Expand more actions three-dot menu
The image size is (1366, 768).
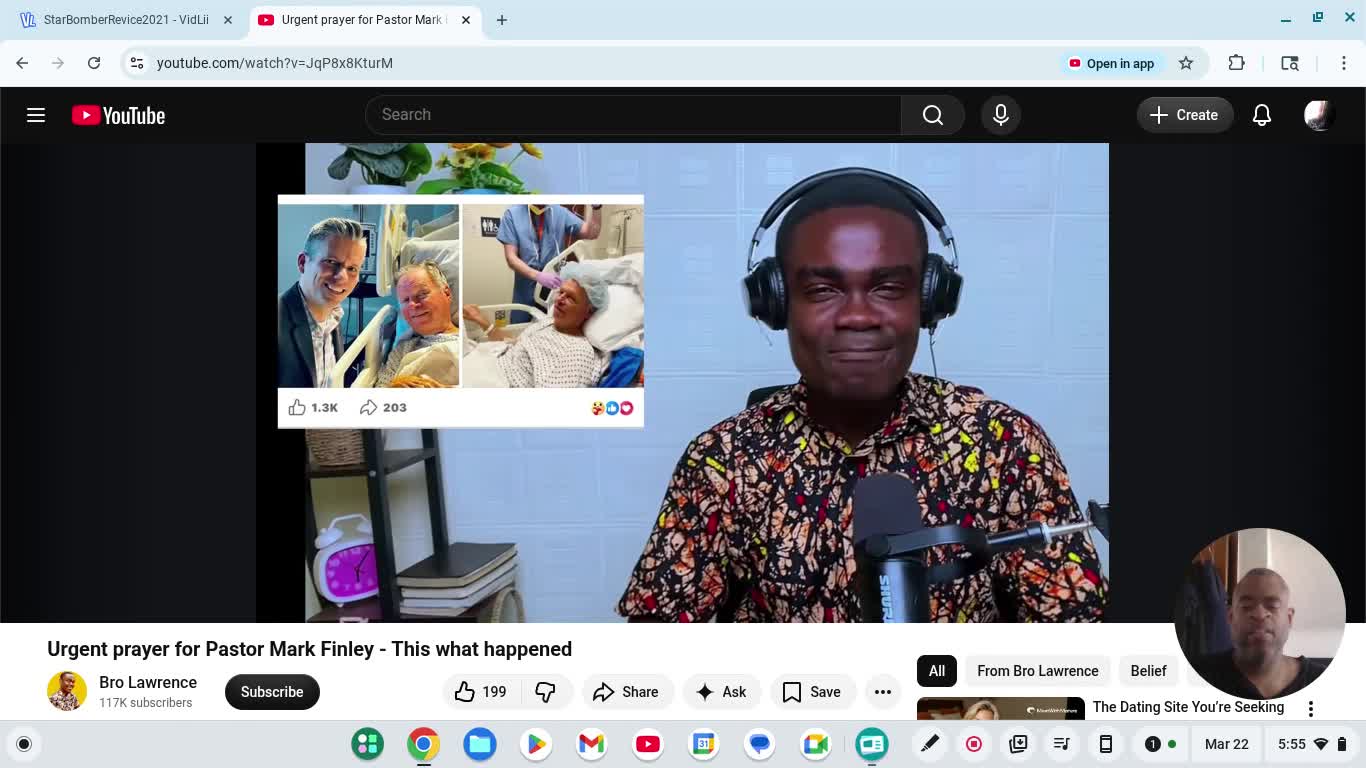coord(882,692)
